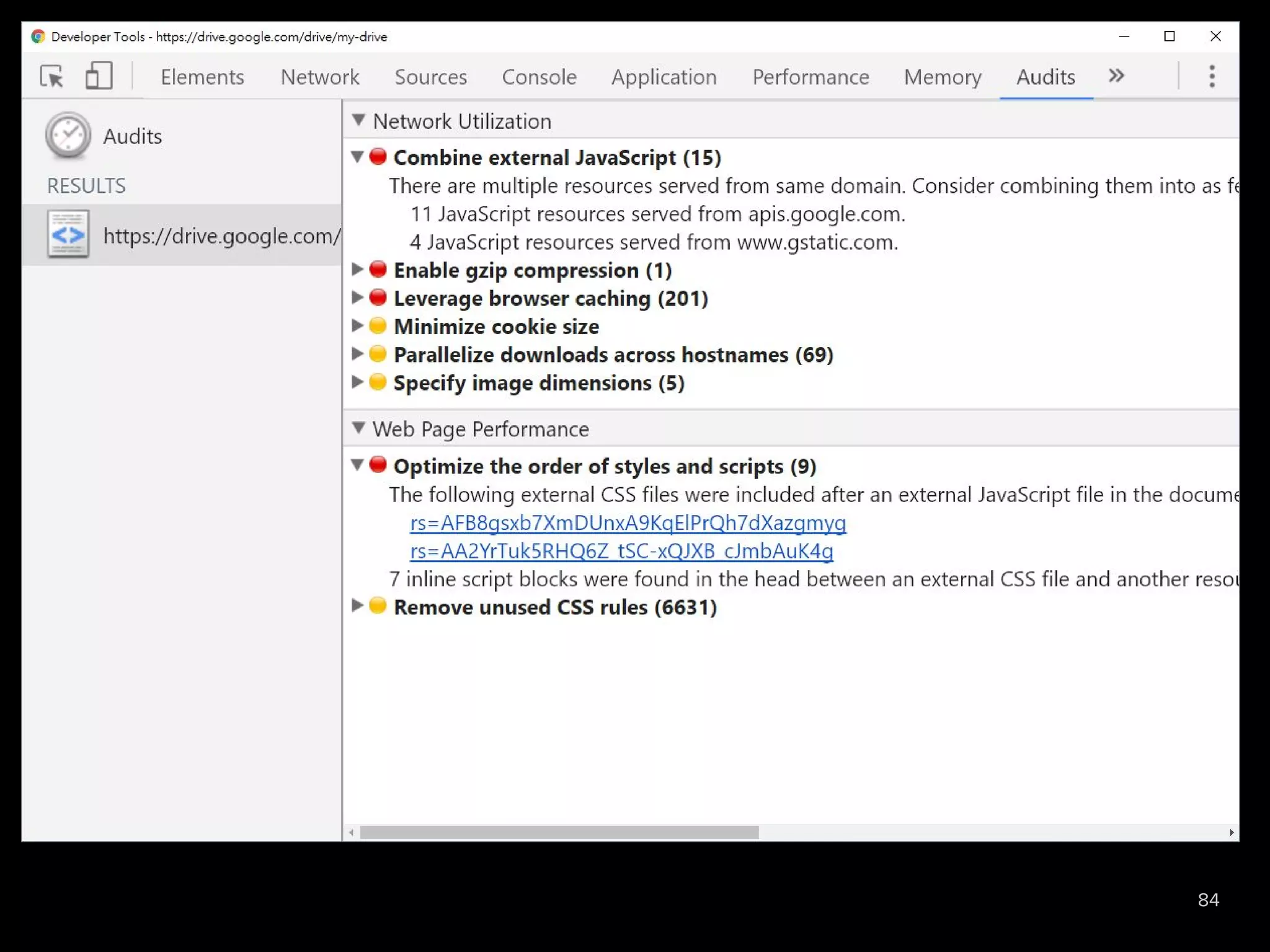Click the red dot beside Enable gzip compression
Image resolution: width=1270 pixels, height=952 pixels.
[x=378, y=270]
